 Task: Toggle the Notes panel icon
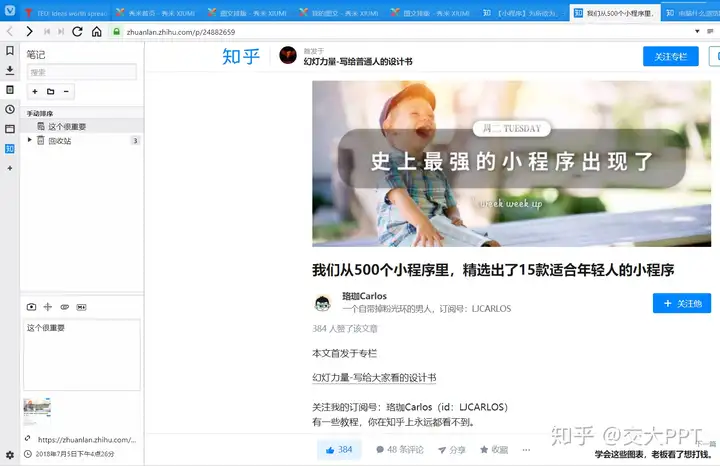10,90
